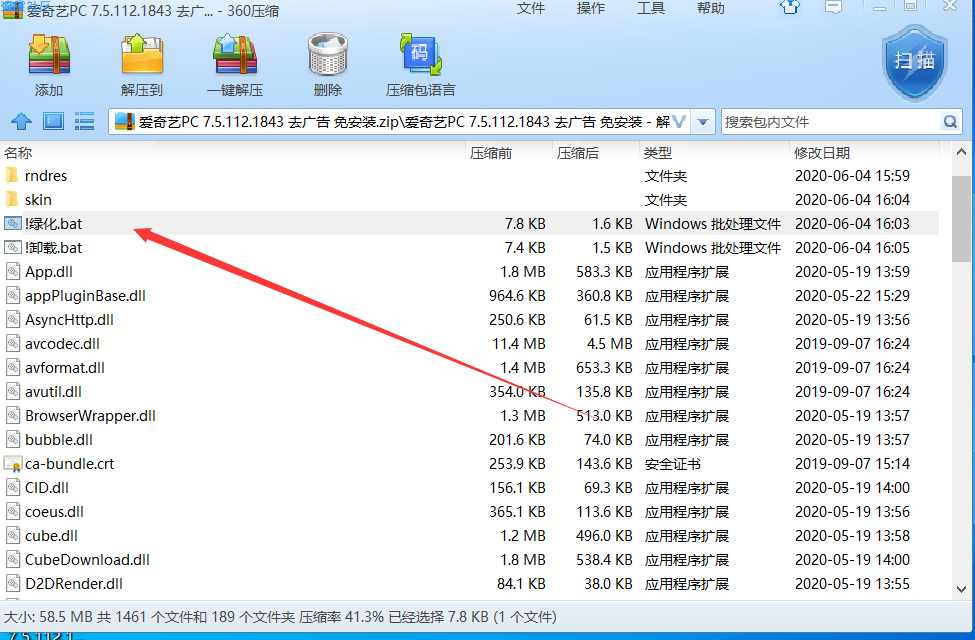
Task: Select the avformat.dll file icon
Action: 13,368
